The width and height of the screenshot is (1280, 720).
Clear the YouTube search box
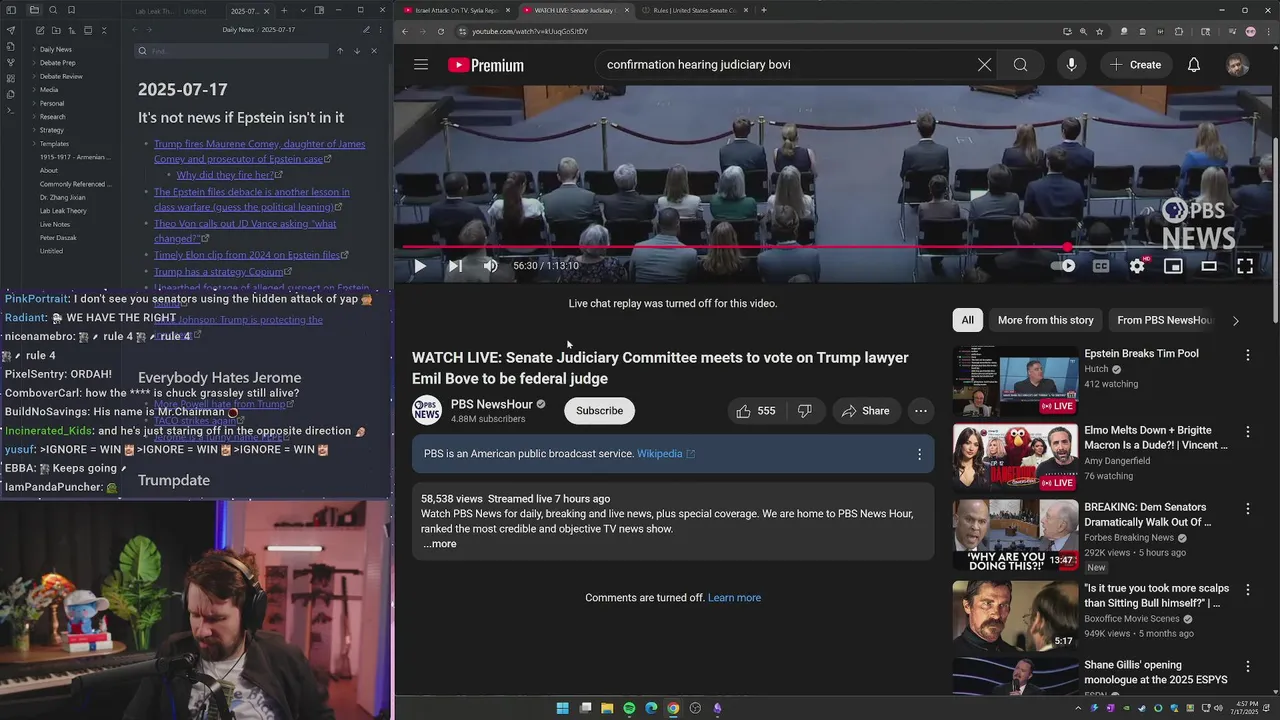(x=984, y=65)
